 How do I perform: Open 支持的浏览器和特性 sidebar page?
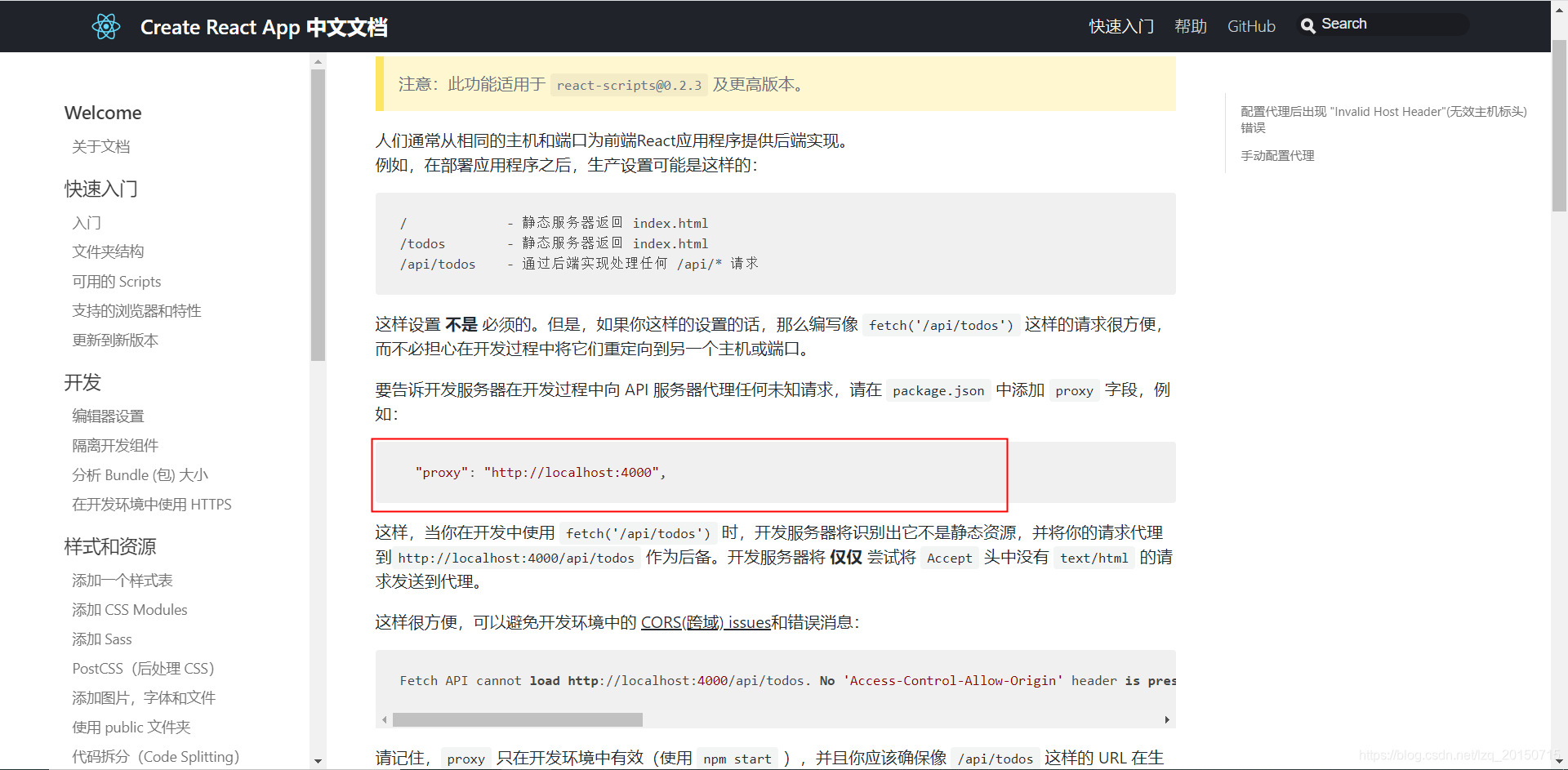point(136,311)
